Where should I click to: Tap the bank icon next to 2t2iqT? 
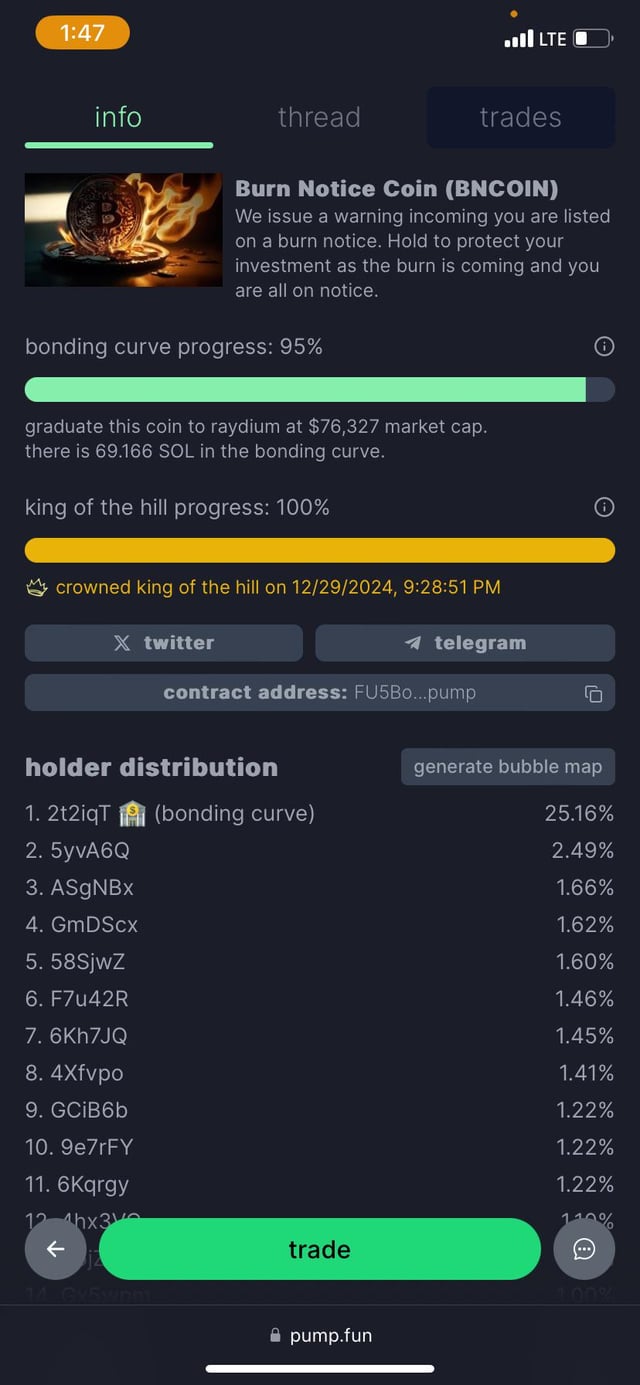132,814
